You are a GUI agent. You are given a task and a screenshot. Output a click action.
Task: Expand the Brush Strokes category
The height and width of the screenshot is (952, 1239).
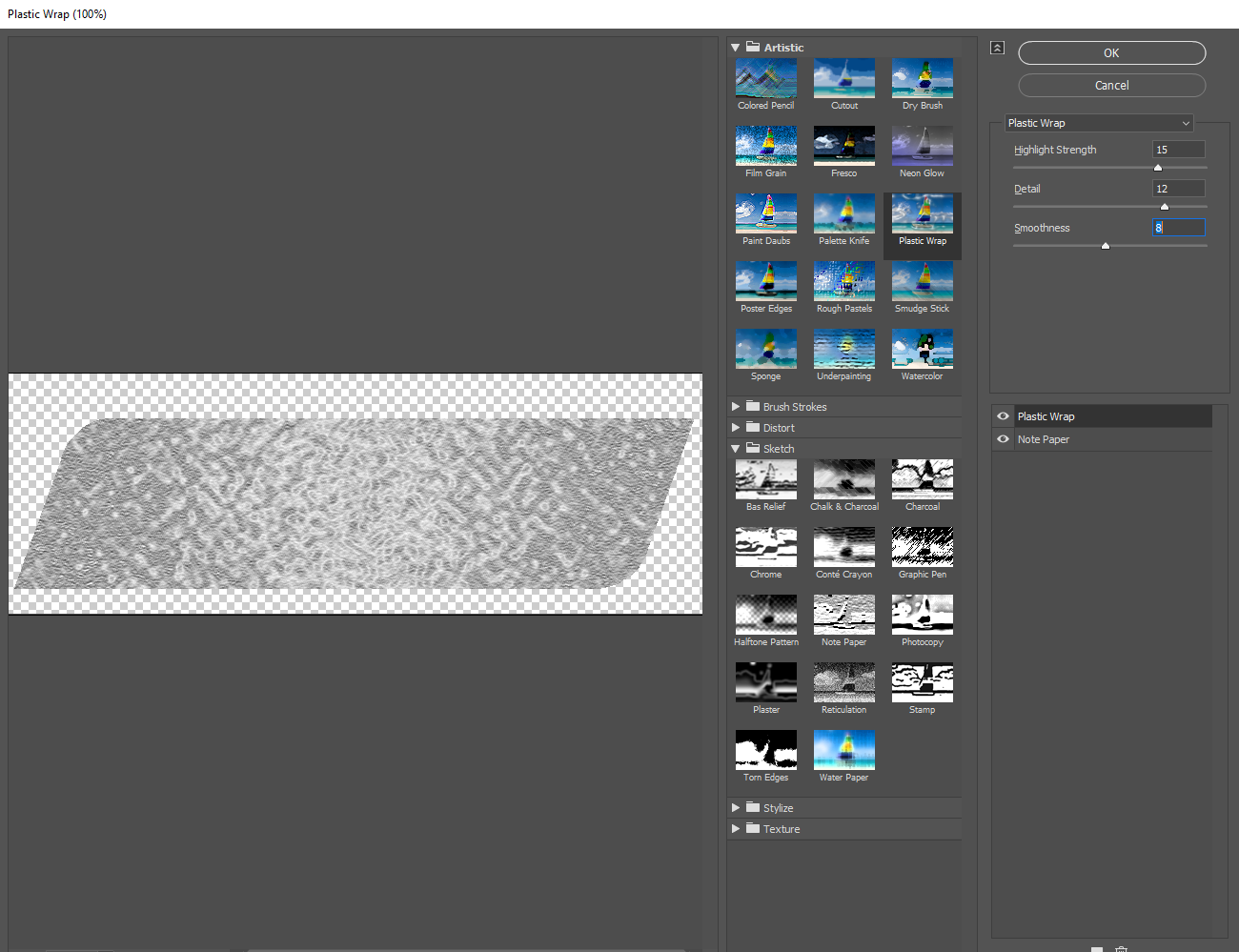[735, 406]
